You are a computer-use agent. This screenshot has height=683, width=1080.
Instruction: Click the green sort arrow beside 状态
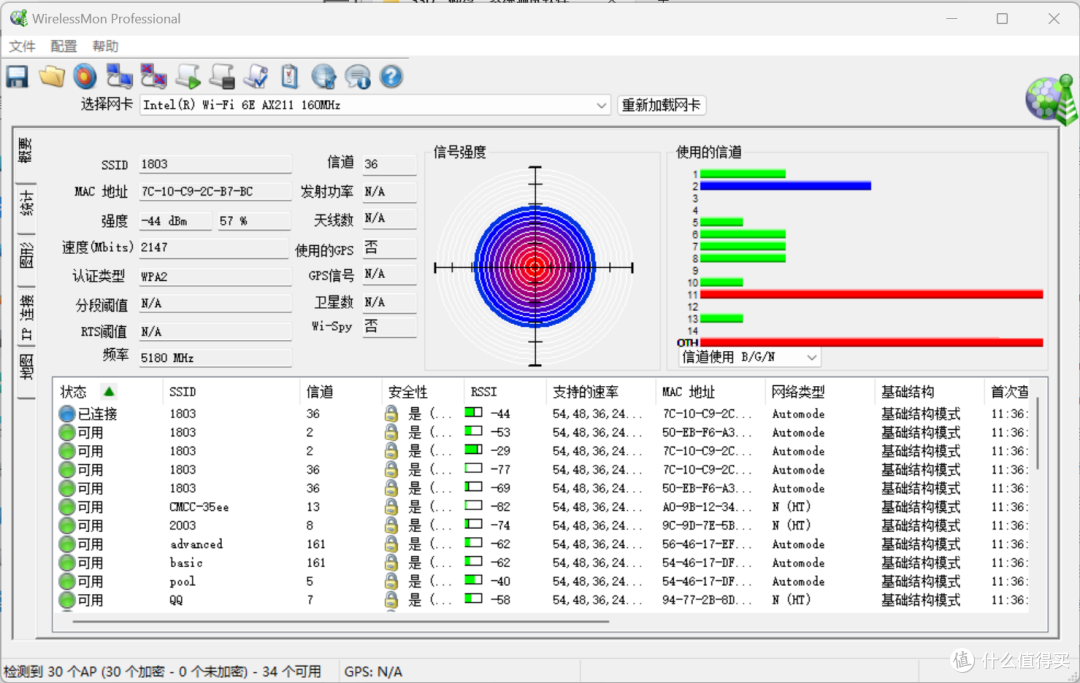pos(109,392)
